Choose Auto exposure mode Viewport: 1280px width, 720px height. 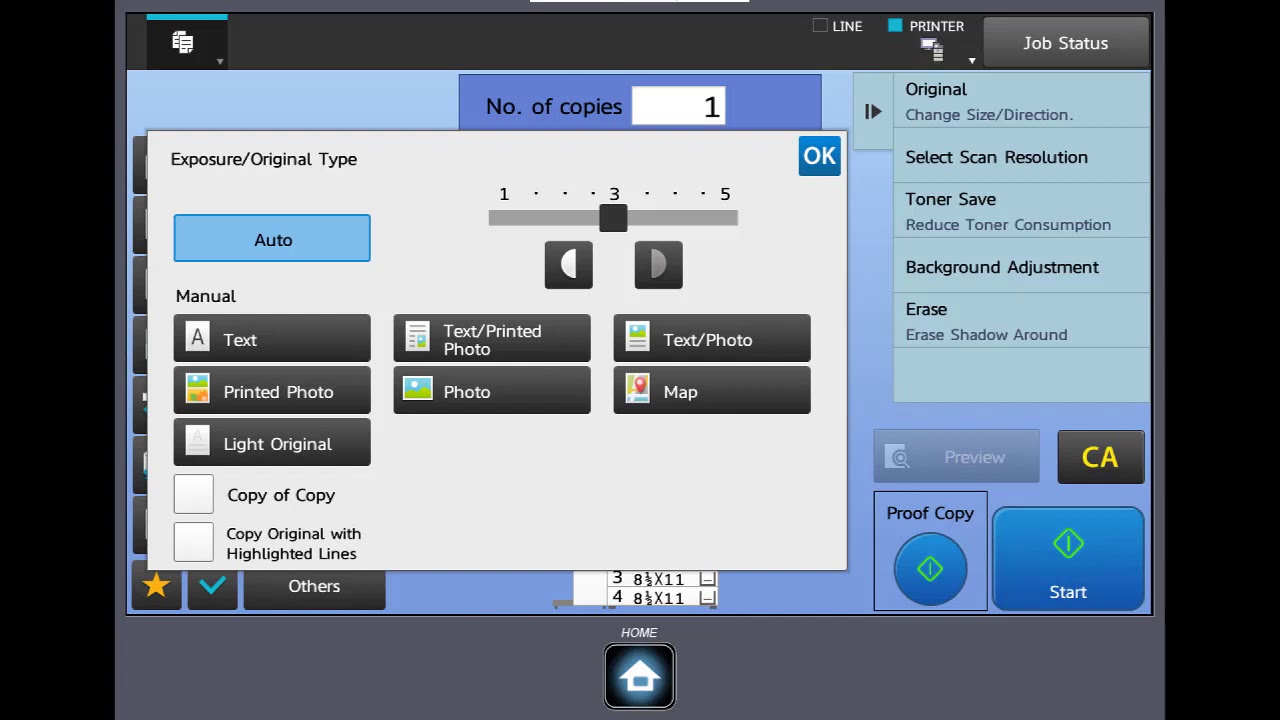pyautogui.click(x=272, y=239)
